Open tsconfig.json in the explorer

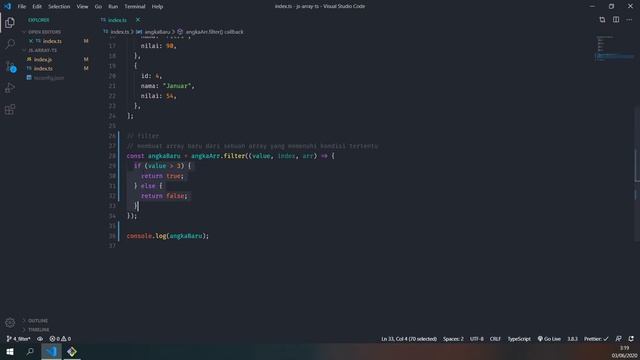(x=49, y=78)
